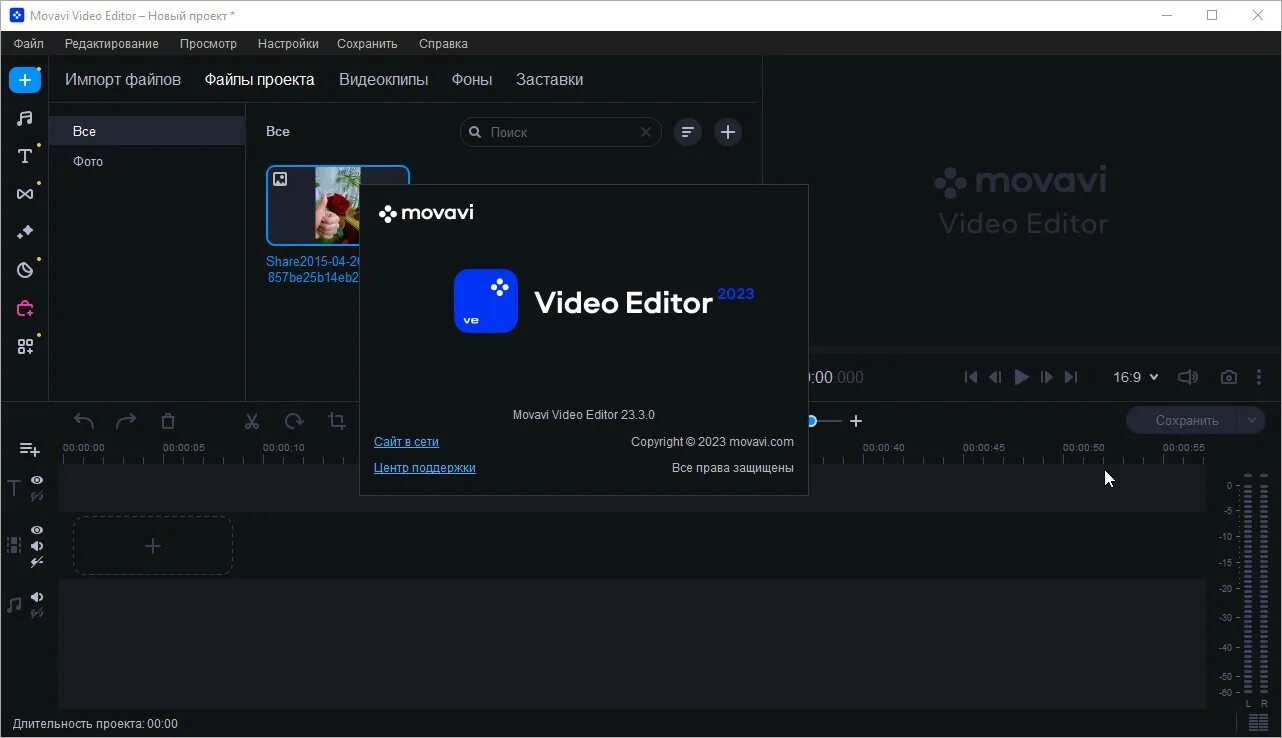Click the timeline zoom slider handle
Screen dimensions: 1282x738
812,421
